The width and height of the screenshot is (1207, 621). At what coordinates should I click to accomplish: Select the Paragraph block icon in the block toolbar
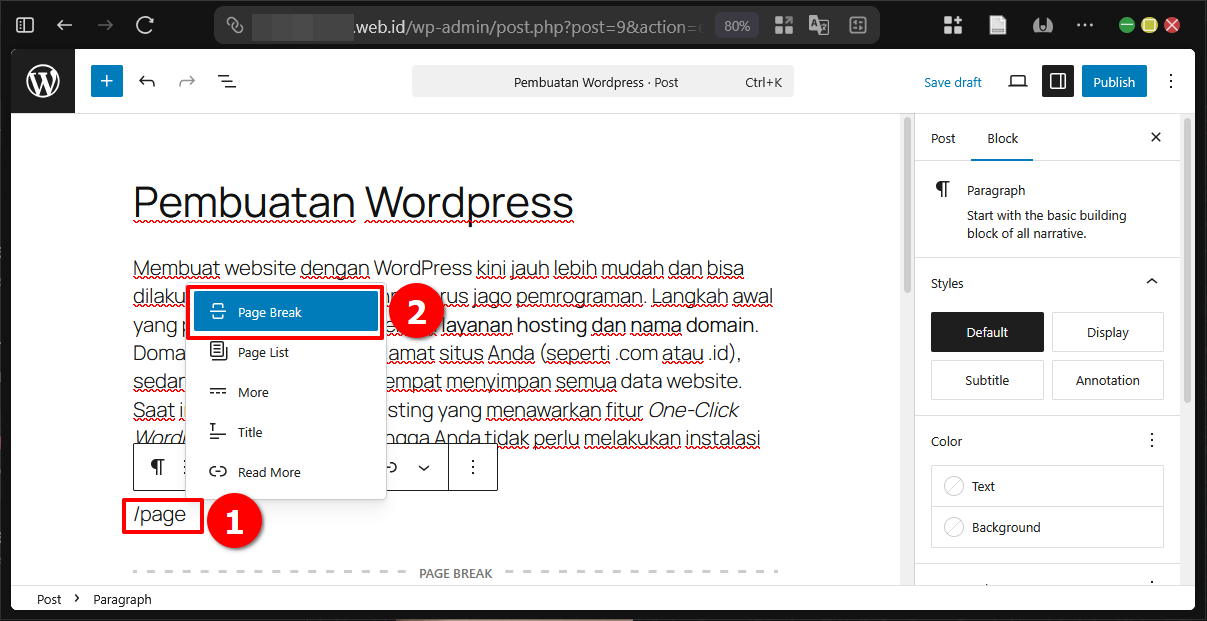coord(157,467)
